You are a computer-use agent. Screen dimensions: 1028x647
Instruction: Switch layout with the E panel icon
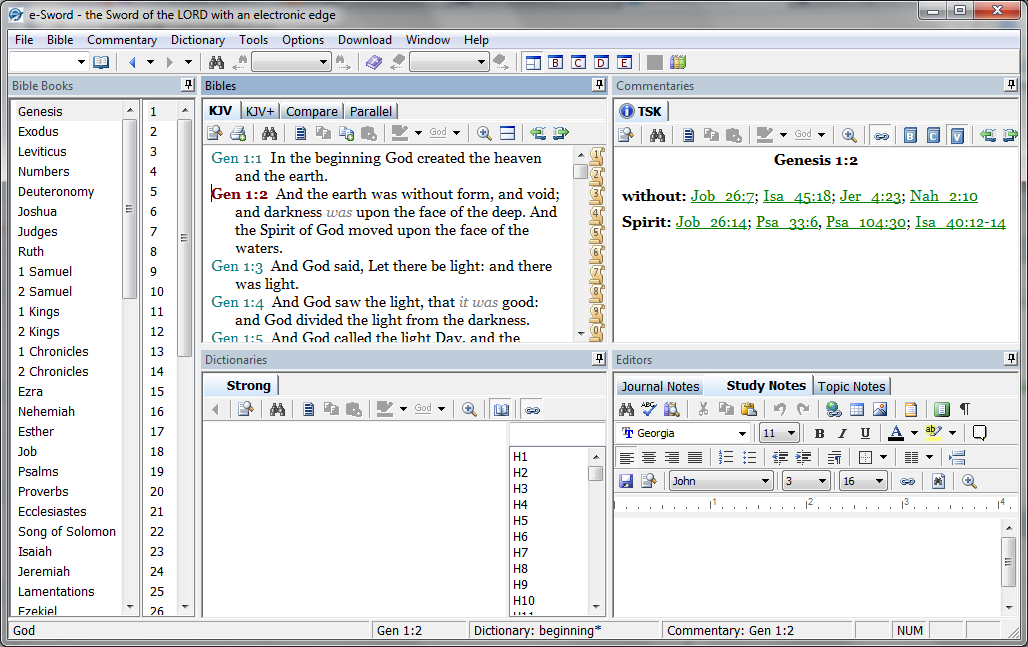[x=624, y=62]
